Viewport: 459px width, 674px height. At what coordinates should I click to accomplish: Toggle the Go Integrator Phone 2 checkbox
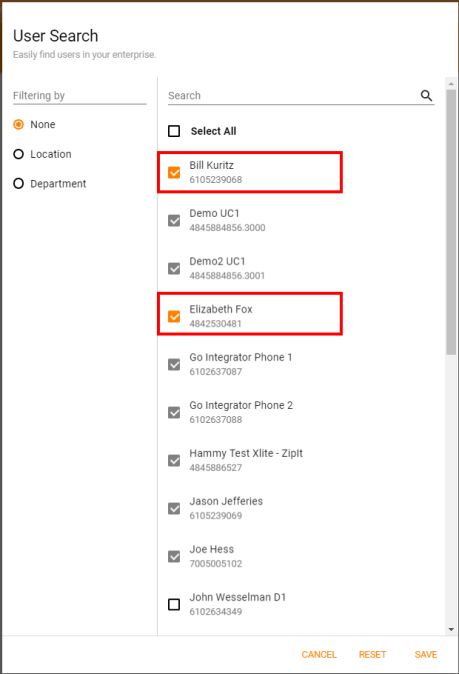pos(174,413)
